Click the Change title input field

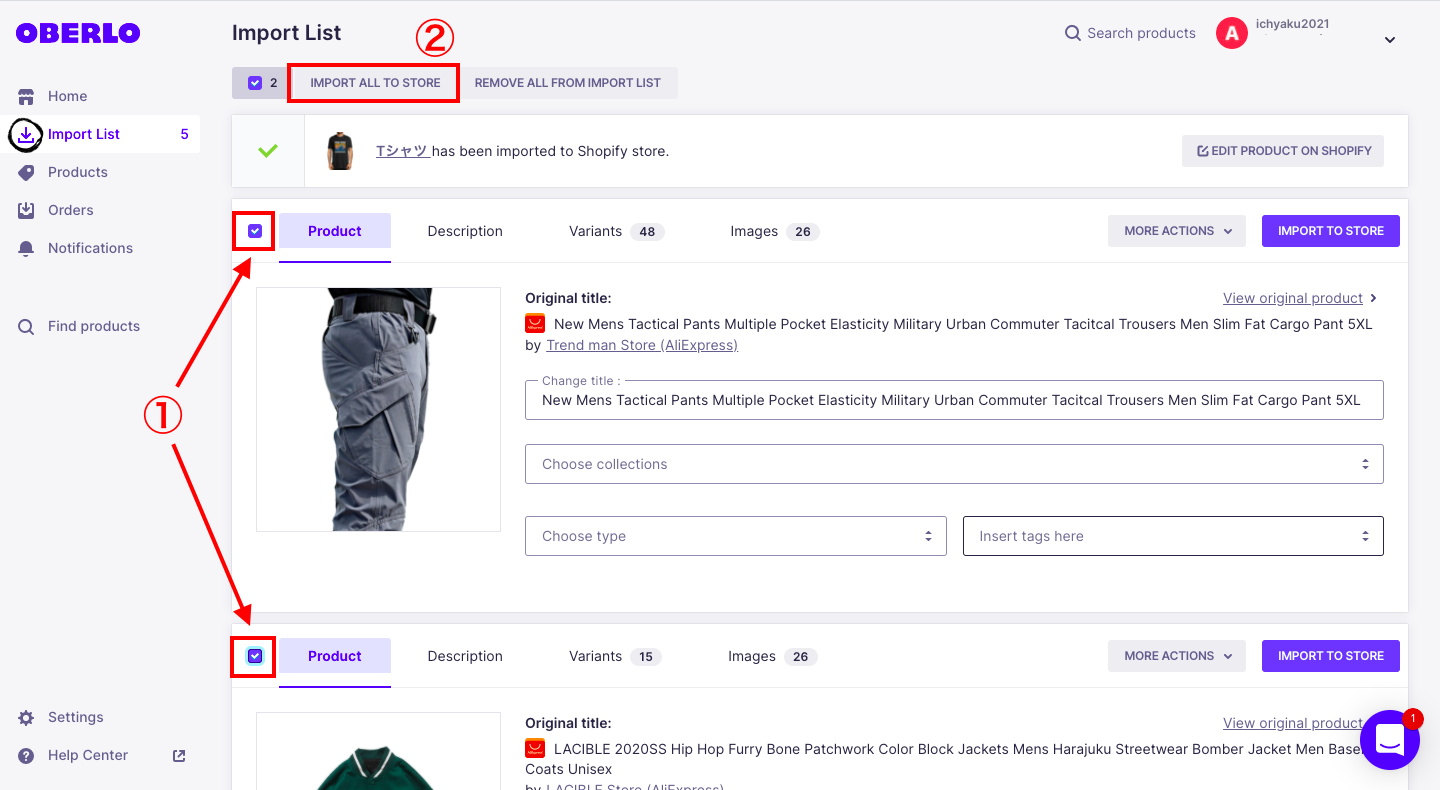pyautogui.click(x=954, y=400)
